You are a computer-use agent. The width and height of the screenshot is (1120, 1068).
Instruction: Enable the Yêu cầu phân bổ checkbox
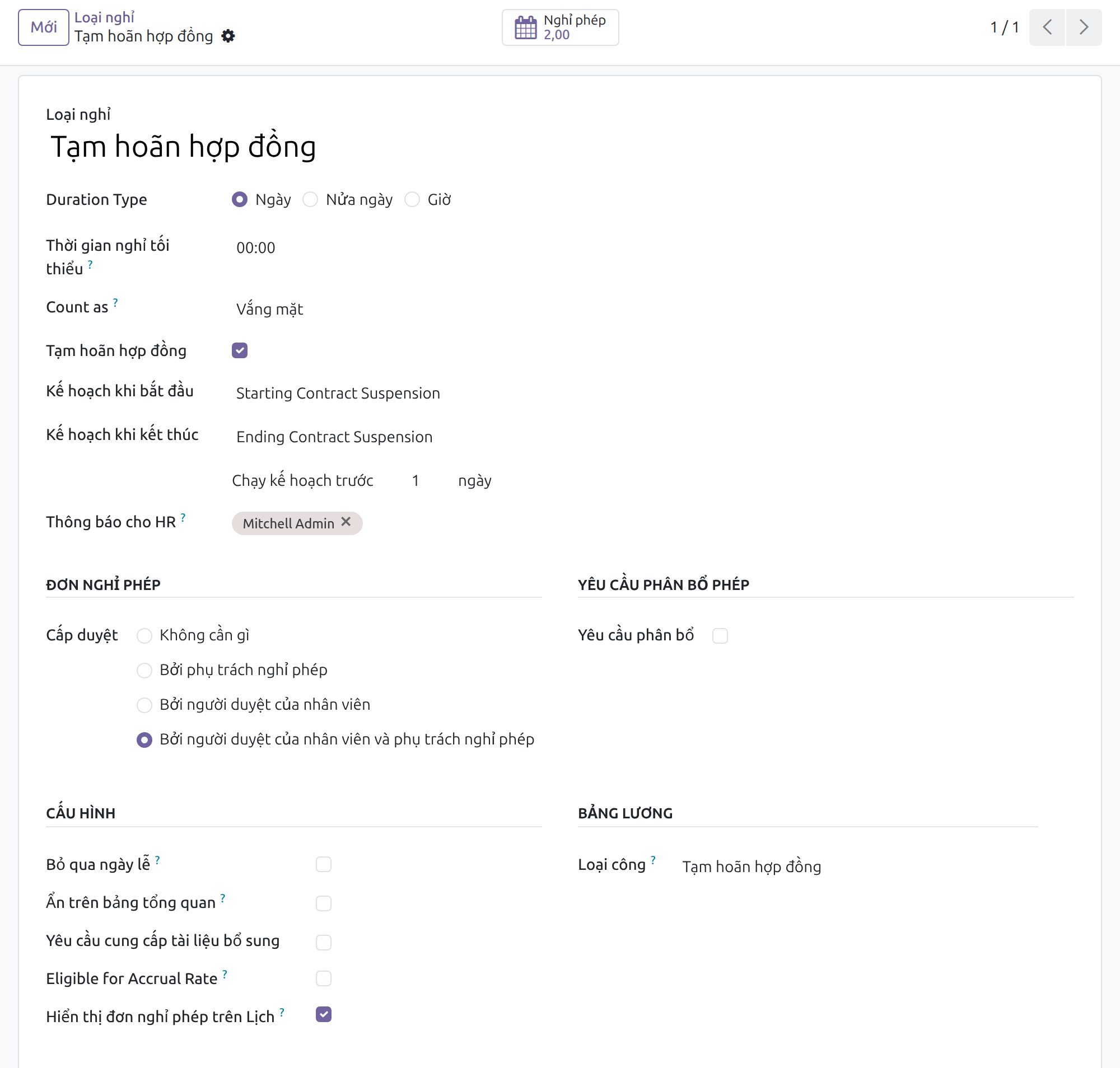click(720, 636)
